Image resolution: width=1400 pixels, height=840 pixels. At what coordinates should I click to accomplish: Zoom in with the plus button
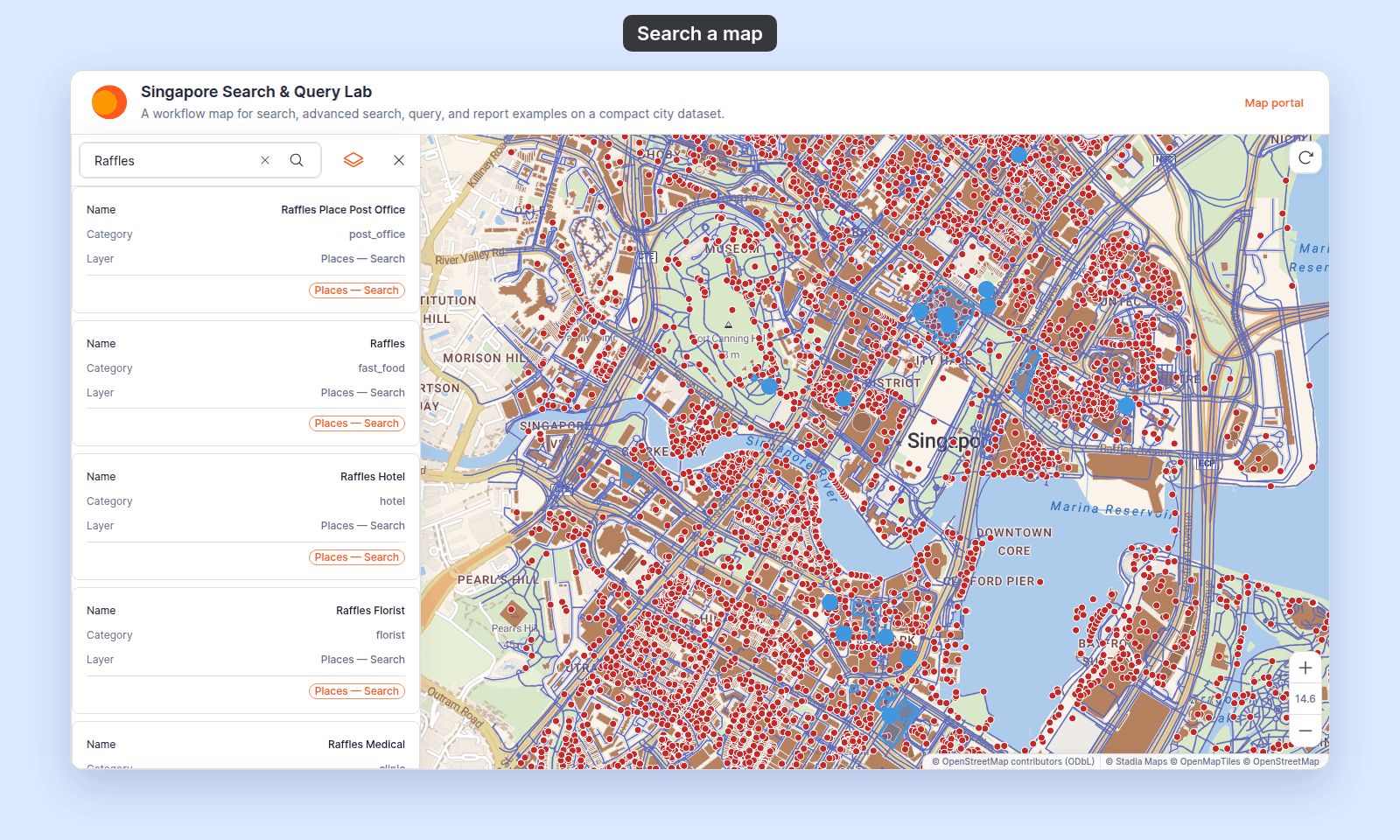[x=1305, y=668]
